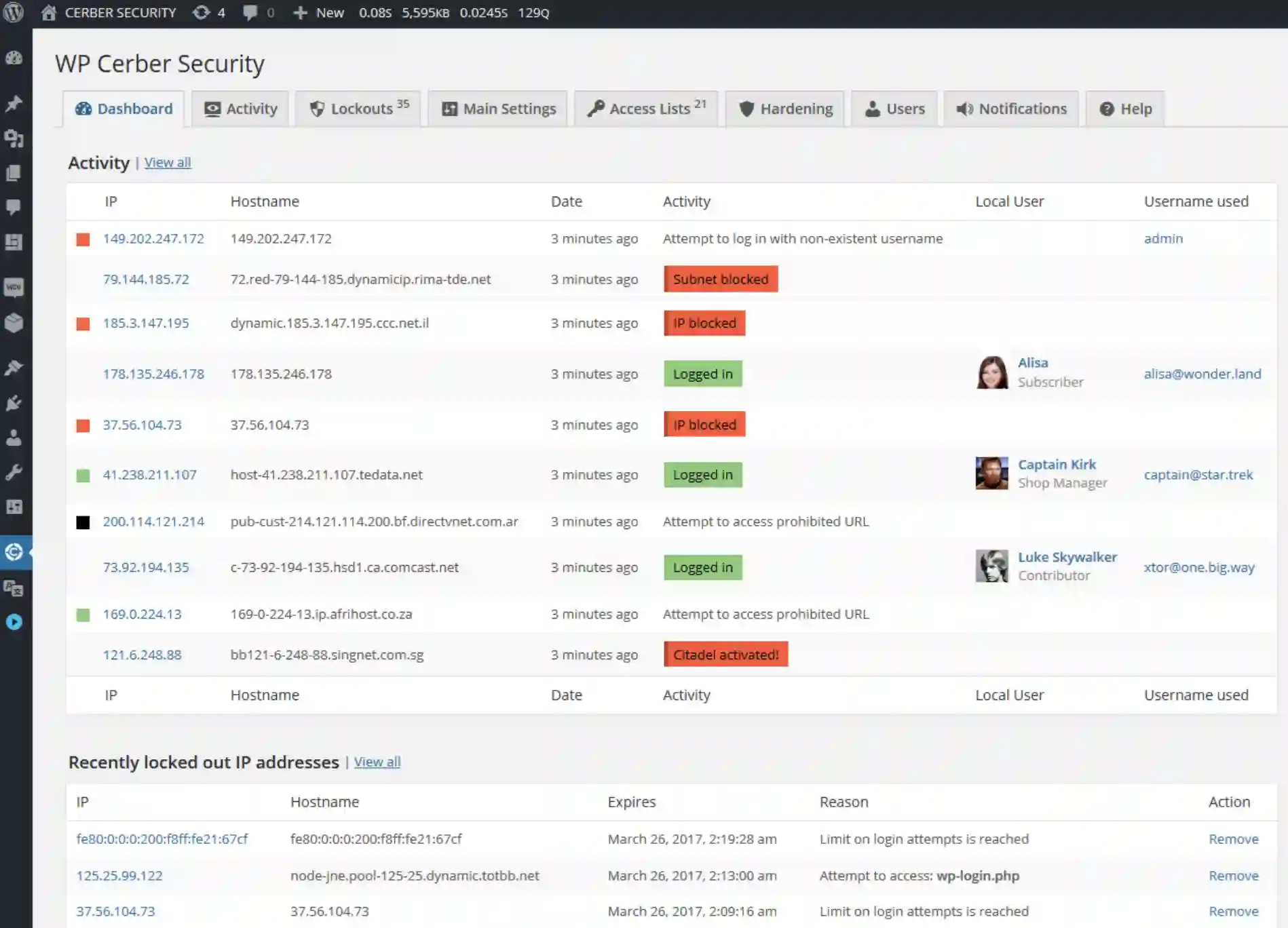Click alisa@wonder.land username link
The width and height of the screenshot is (1288, 928).
[x=1202, y=374]
